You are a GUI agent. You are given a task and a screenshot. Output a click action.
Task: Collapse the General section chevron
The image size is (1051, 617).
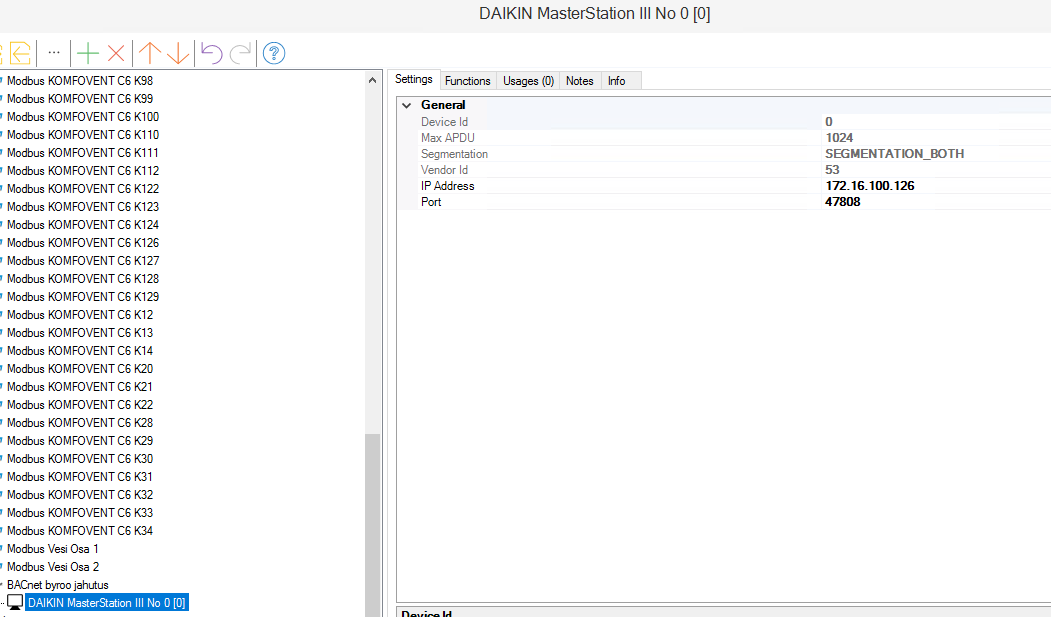407,105
